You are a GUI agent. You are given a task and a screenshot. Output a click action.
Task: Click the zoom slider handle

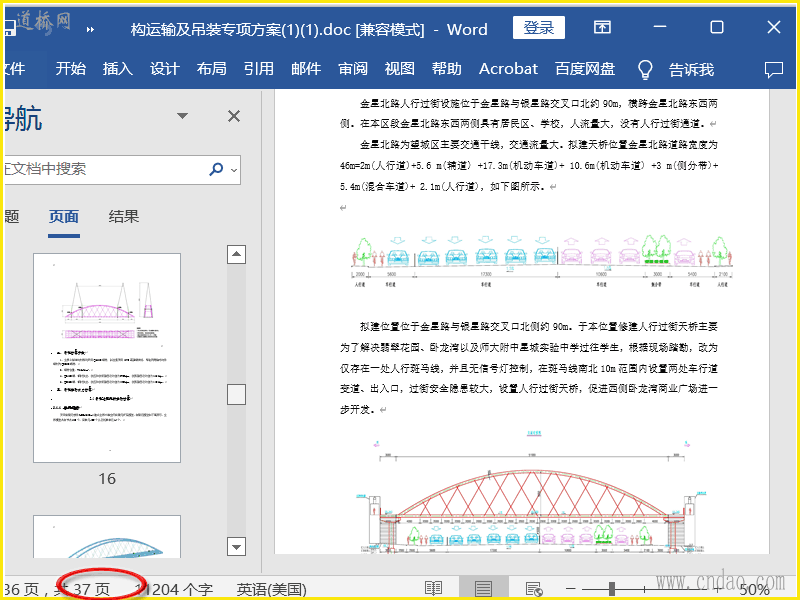coord(612,589)
